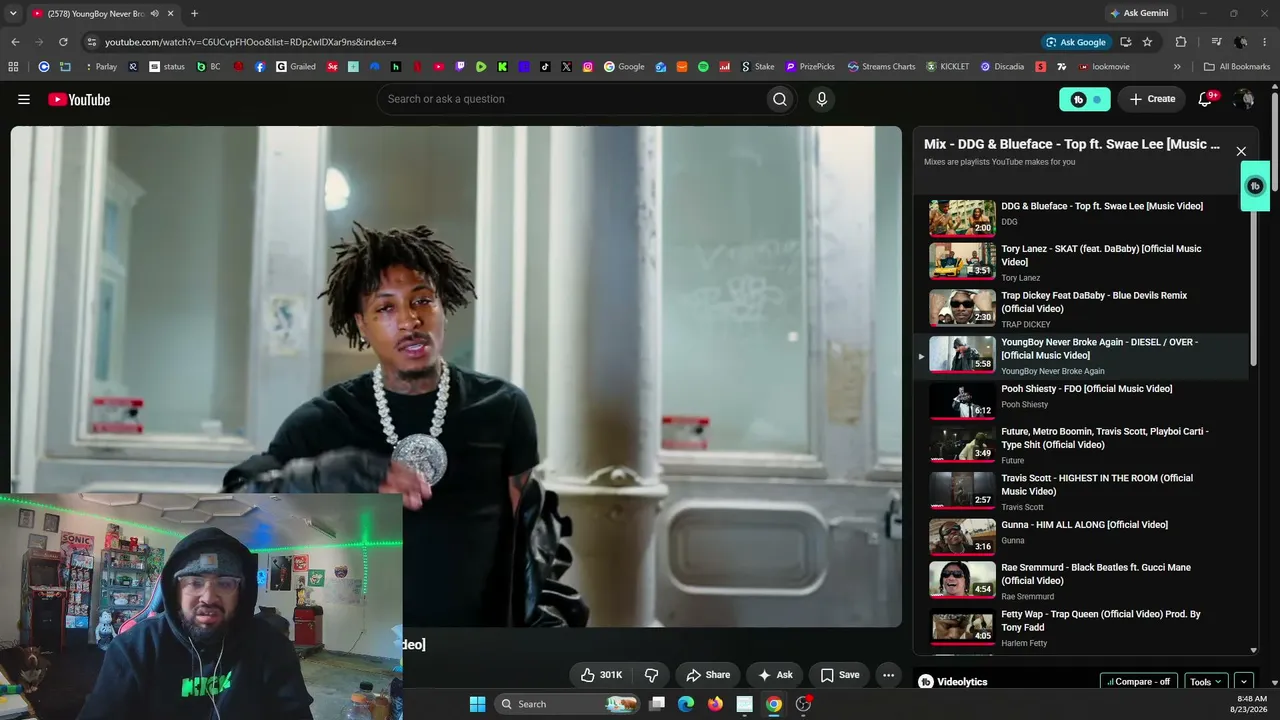This screenshot has width=1280, height=720.
Task: Open the Tools dropdown in Videolytics
Action: click(1206, 682)
